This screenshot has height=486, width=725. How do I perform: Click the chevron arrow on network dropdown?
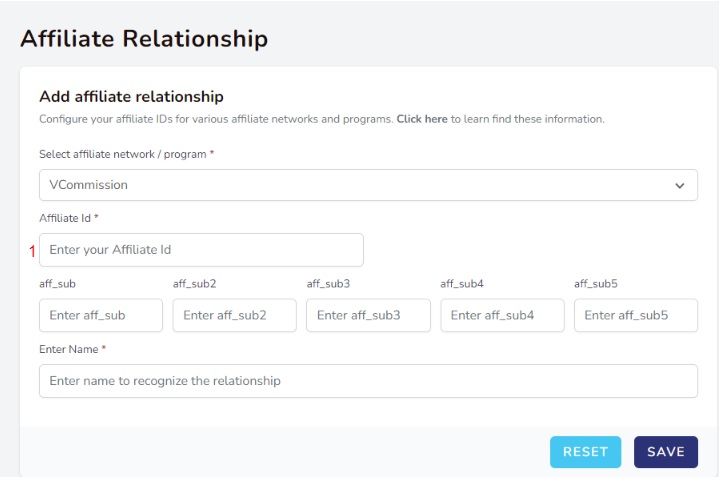680,185
